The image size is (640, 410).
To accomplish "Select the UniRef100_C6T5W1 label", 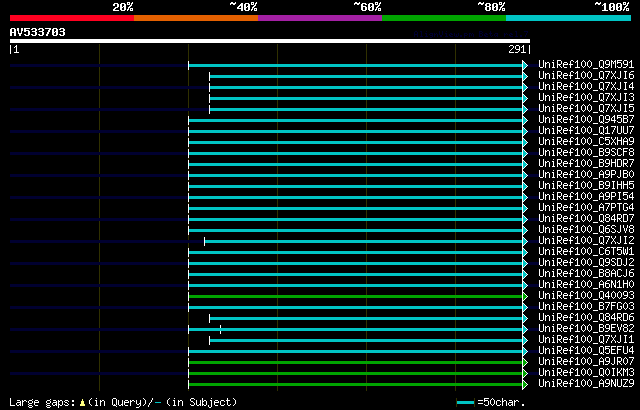I will 586,252.
